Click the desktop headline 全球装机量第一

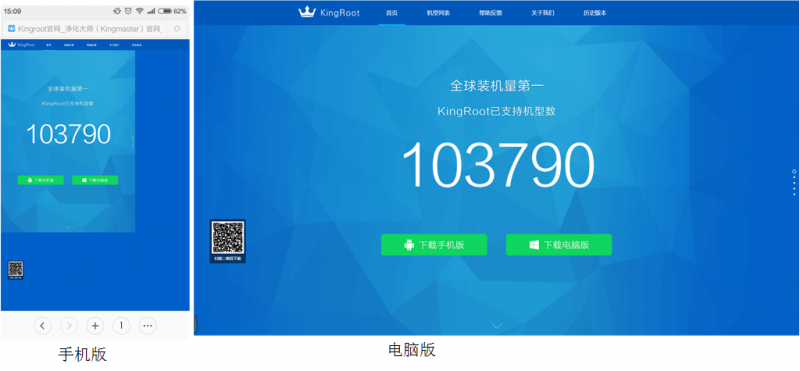tap(496, 86)
